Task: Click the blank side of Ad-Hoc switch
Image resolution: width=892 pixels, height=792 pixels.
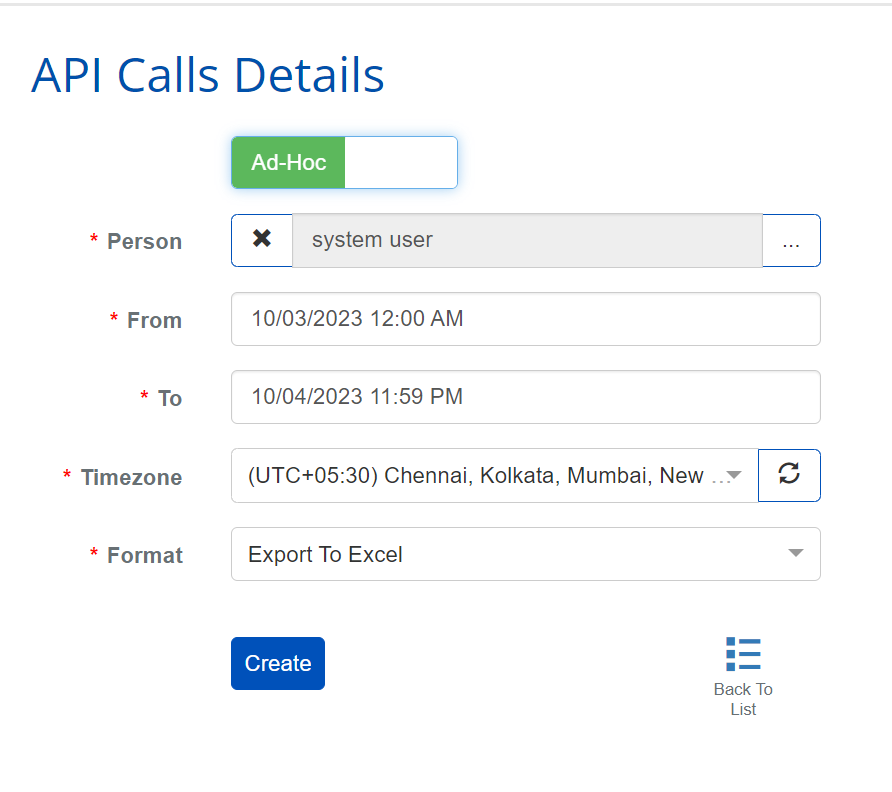Action: (x=400, y=163)
